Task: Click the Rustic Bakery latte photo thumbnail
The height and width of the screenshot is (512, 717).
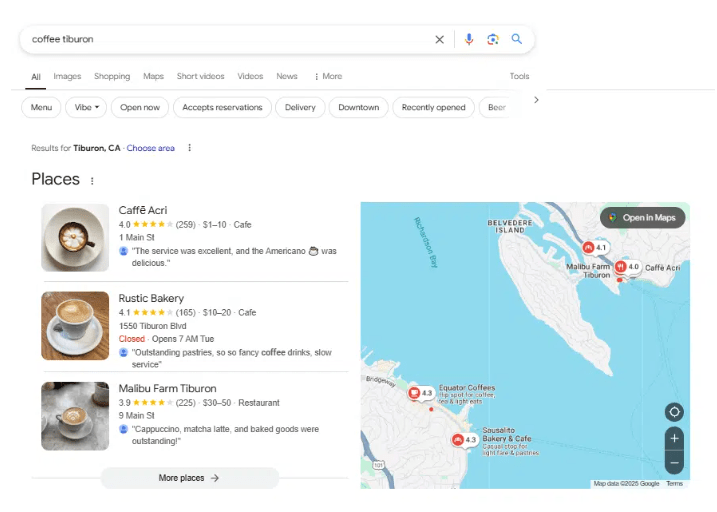Action: [75, 326]
